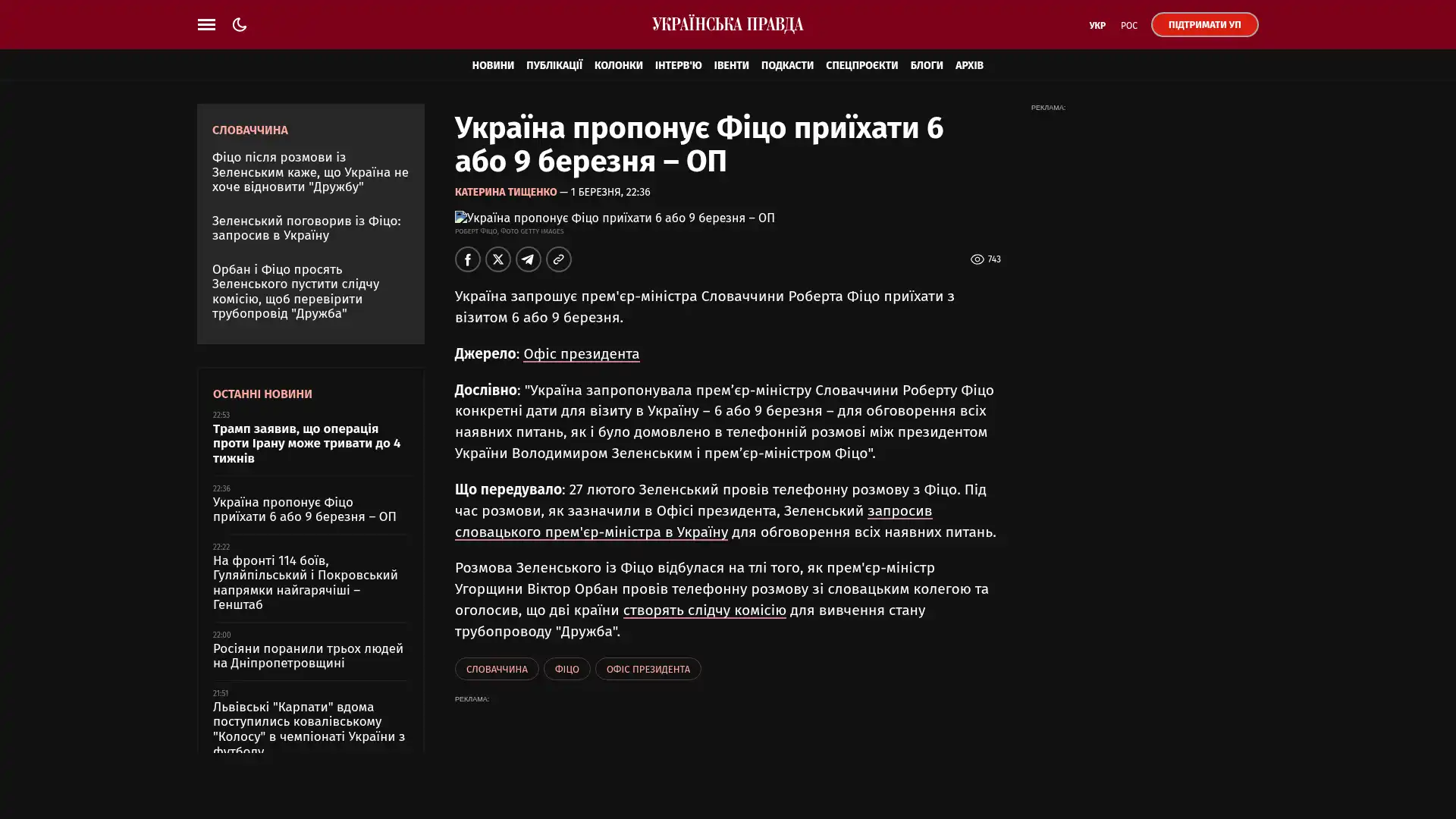
Task: Open the Офіс президента source link
Action: tap(581, 354)
